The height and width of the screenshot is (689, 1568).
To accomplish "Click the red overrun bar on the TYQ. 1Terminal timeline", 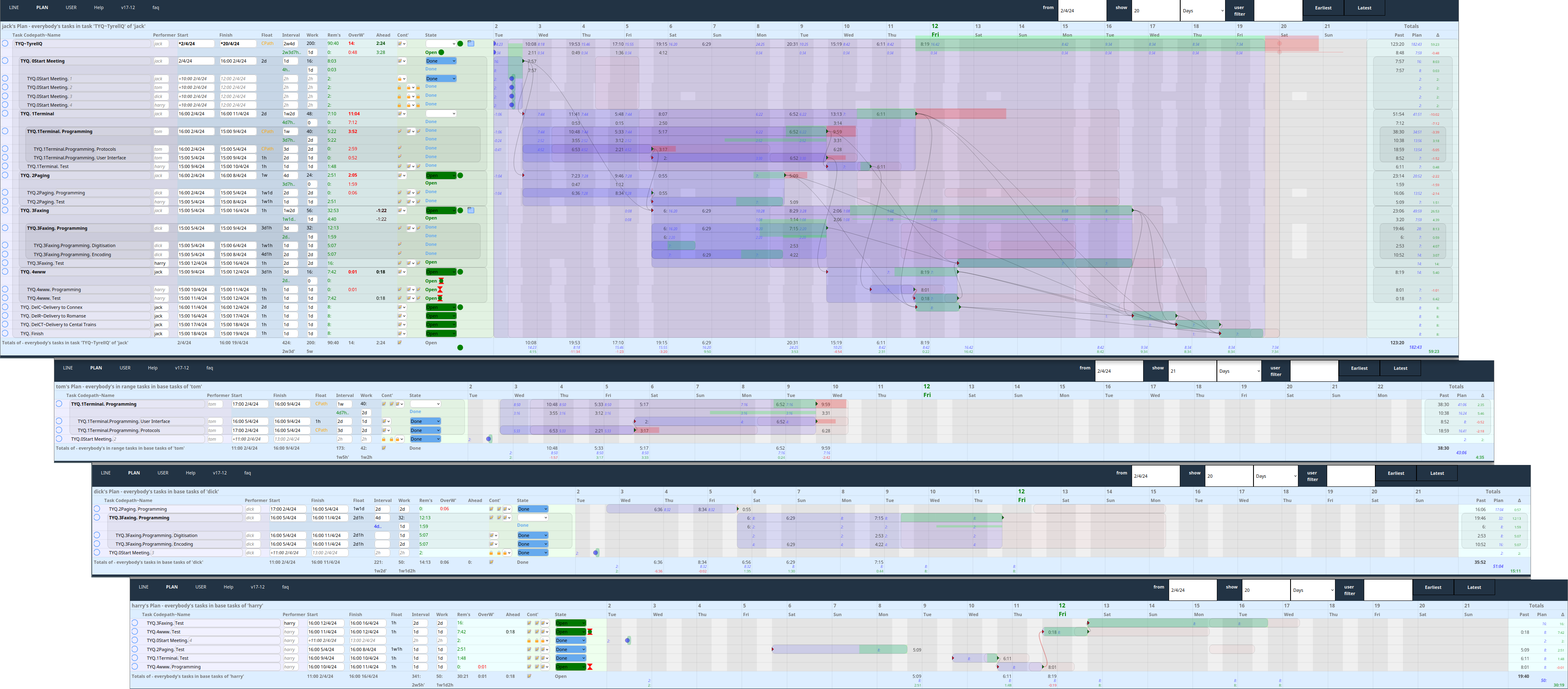I will click(960, 114).
